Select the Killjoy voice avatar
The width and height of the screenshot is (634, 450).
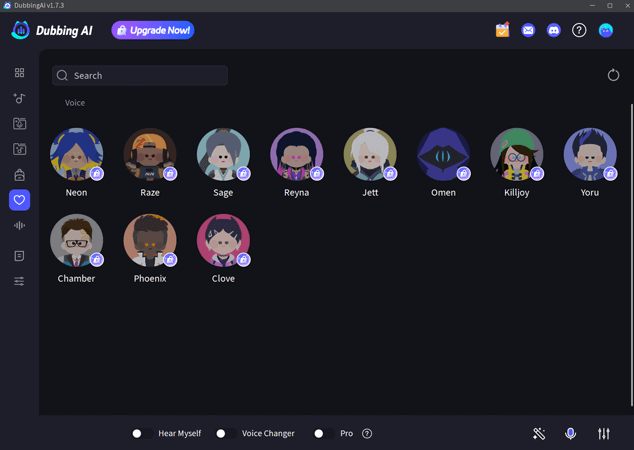tap(517, 154)
